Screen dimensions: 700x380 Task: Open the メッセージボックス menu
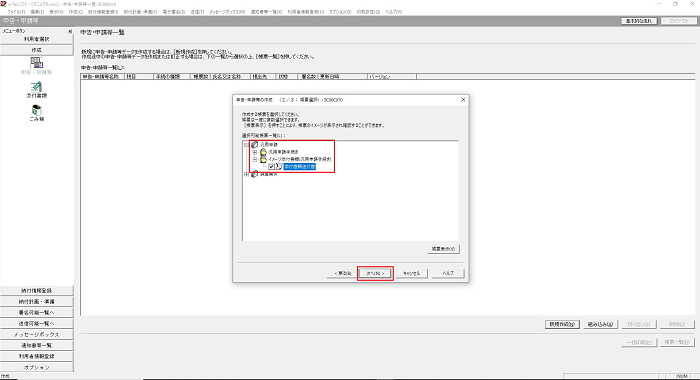pos(227,12)
